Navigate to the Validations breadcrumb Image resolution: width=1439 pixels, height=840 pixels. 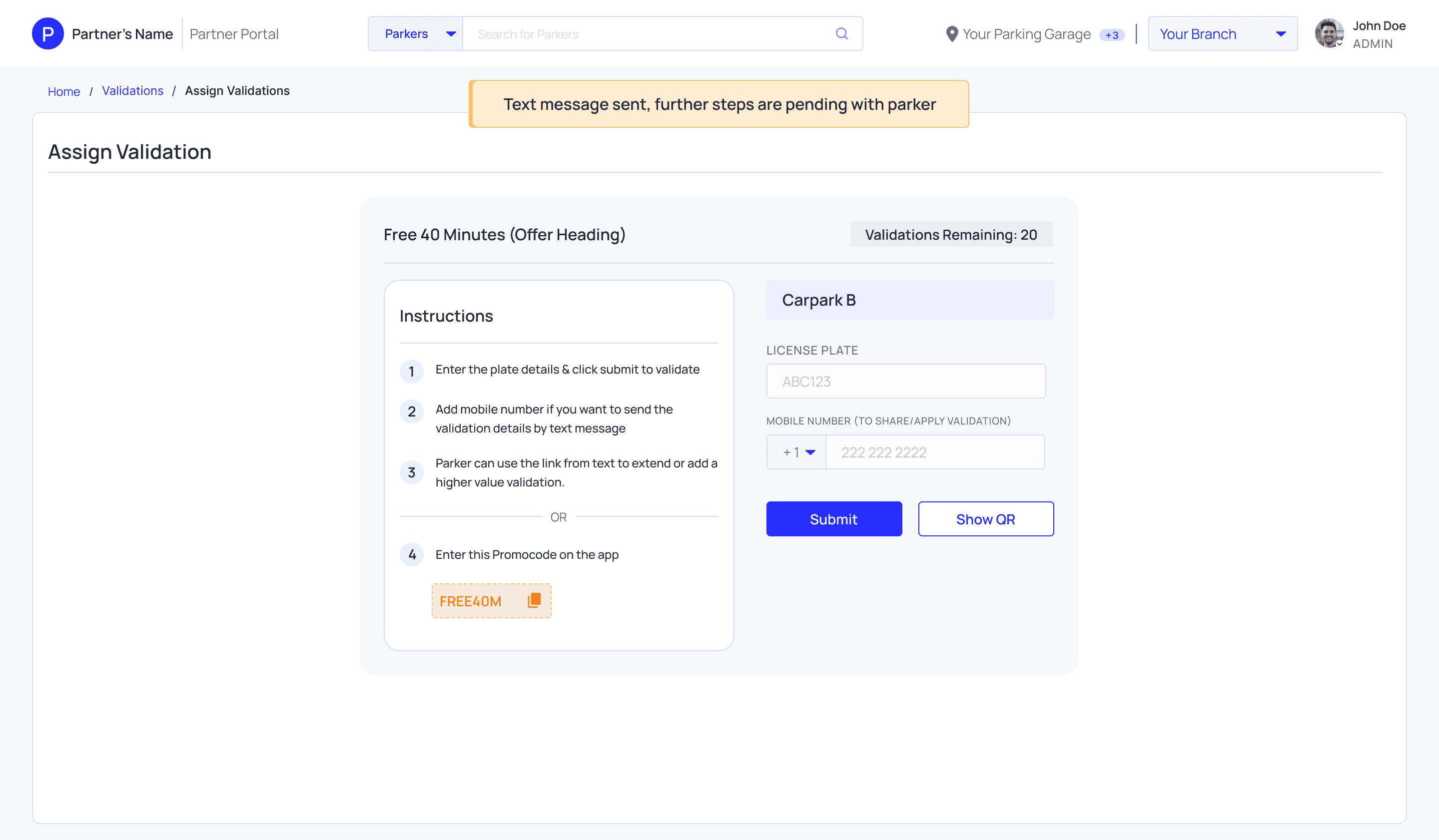132,91
